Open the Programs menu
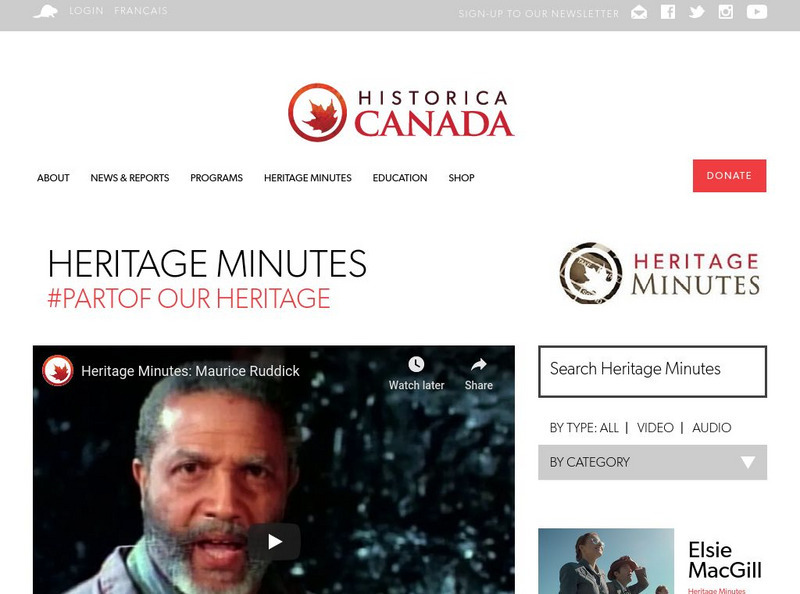 (216, 178)
